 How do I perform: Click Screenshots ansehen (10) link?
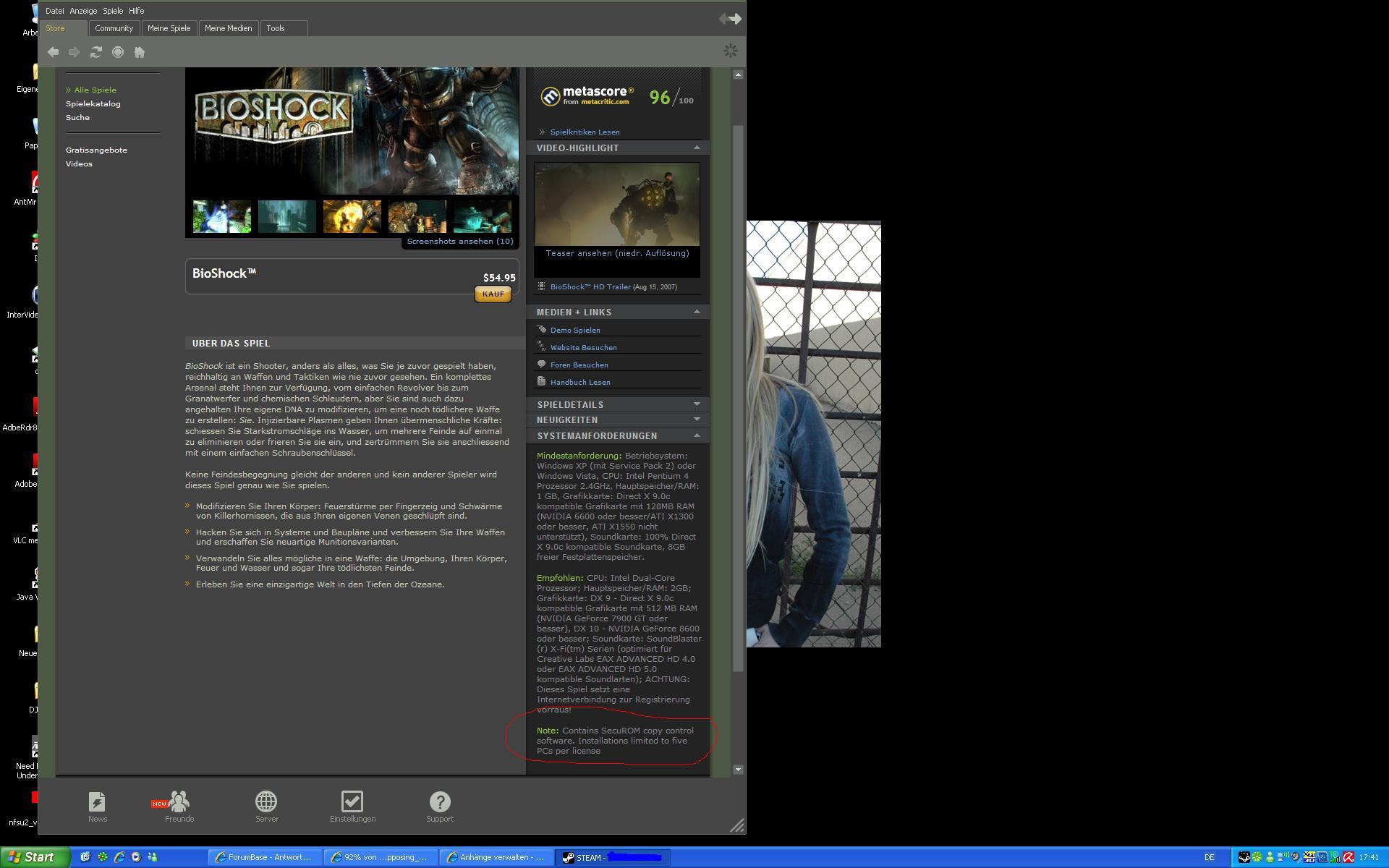[459, 242]
